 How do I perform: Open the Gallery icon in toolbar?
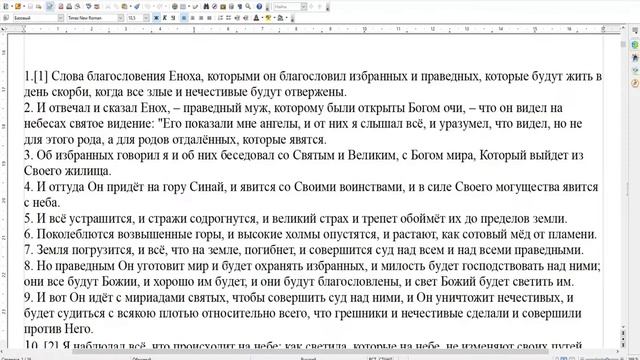coord(223,7)
